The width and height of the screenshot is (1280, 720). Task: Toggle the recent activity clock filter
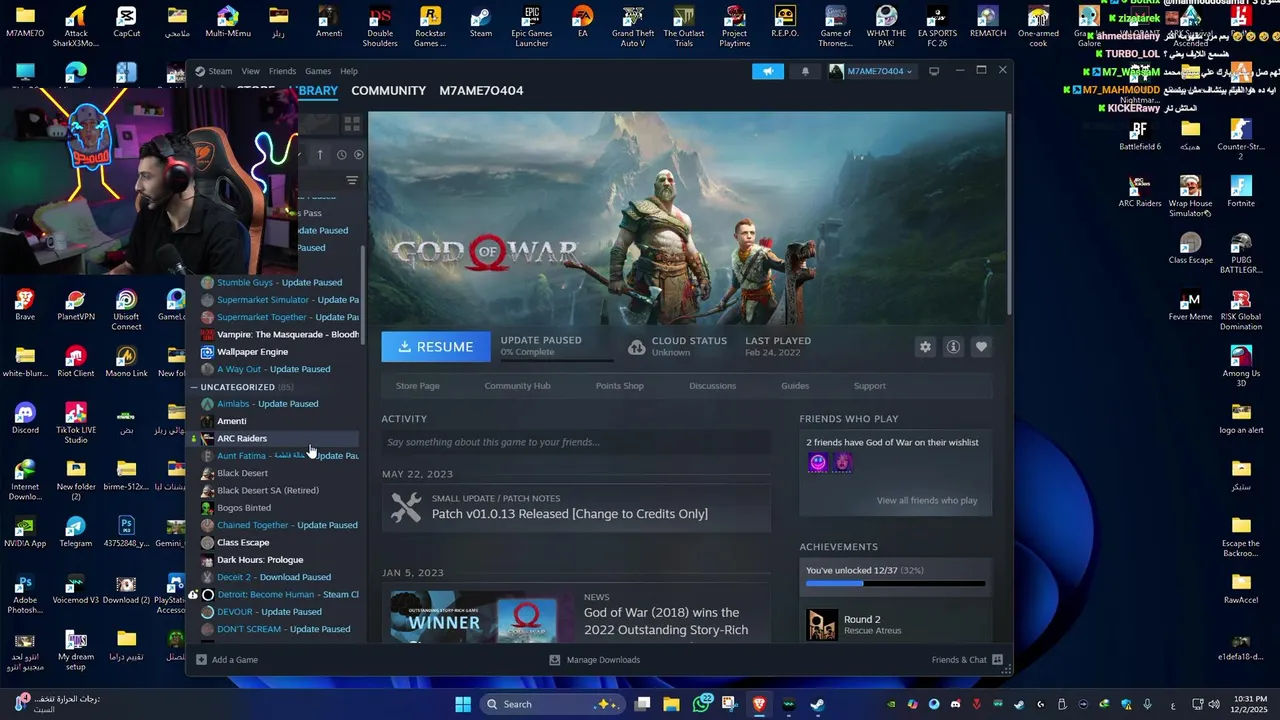coord(342,154)
